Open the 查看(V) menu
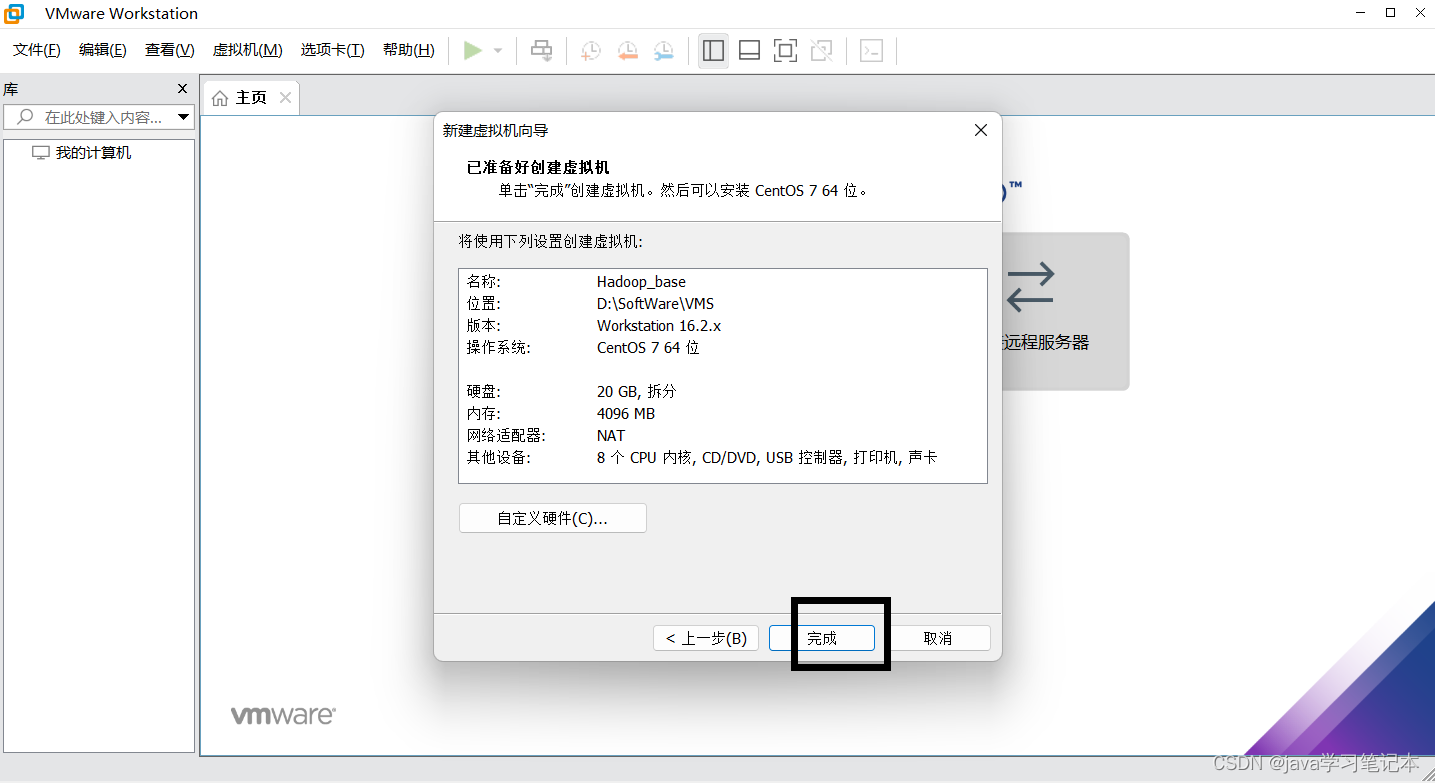The height and width of the screenshot is (783, 1435). [170, 50]
